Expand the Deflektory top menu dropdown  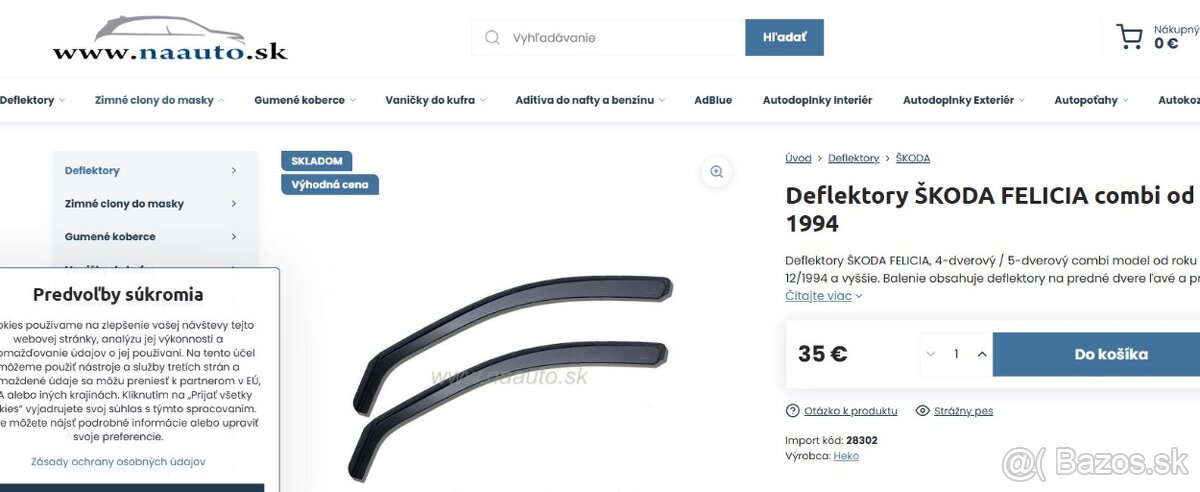pos(33,100)
